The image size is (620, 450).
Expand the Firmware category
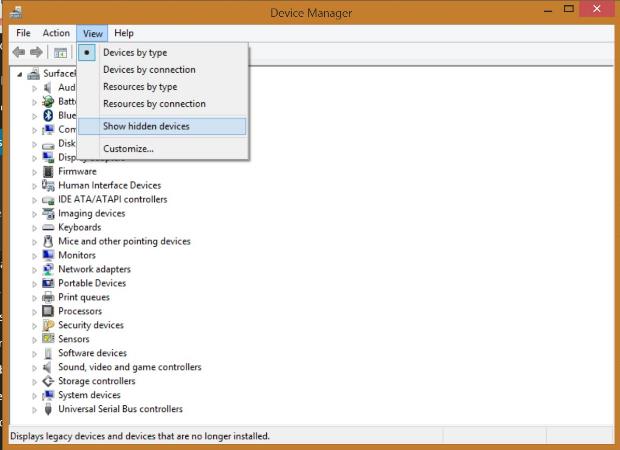click(x=34, y=172)
